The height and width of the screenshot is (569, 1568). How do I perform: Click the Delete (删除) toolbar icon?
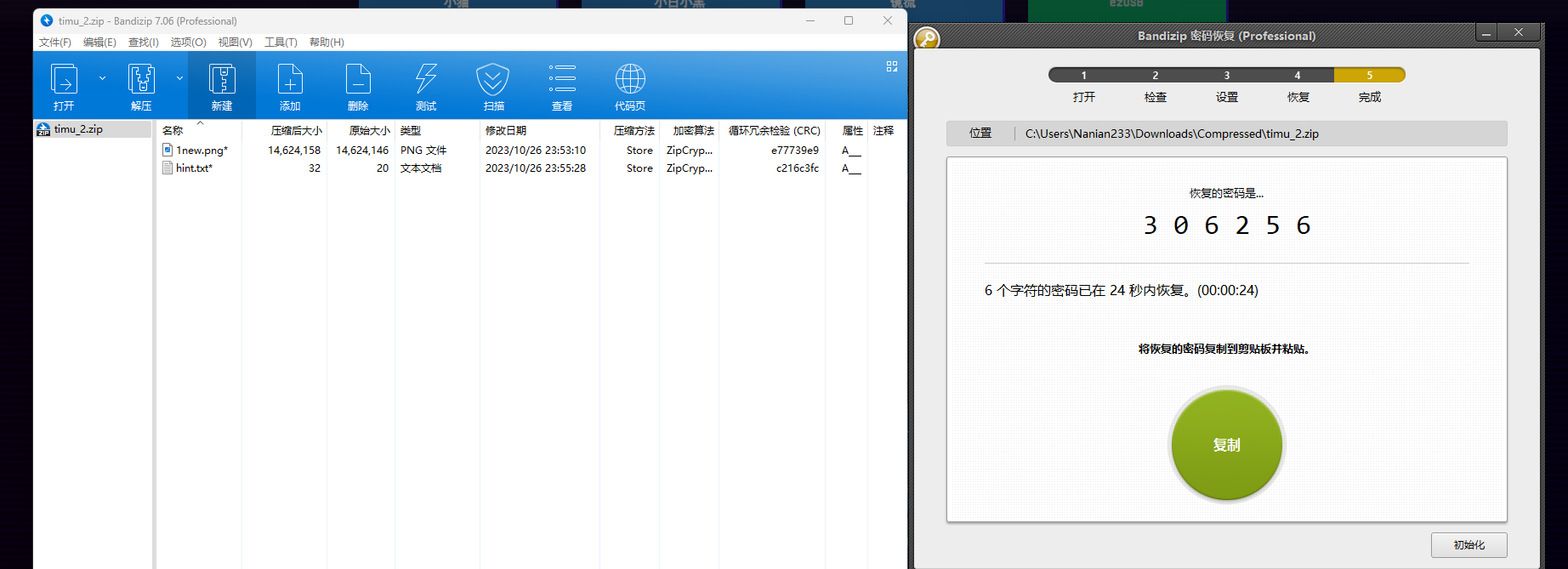358,79
